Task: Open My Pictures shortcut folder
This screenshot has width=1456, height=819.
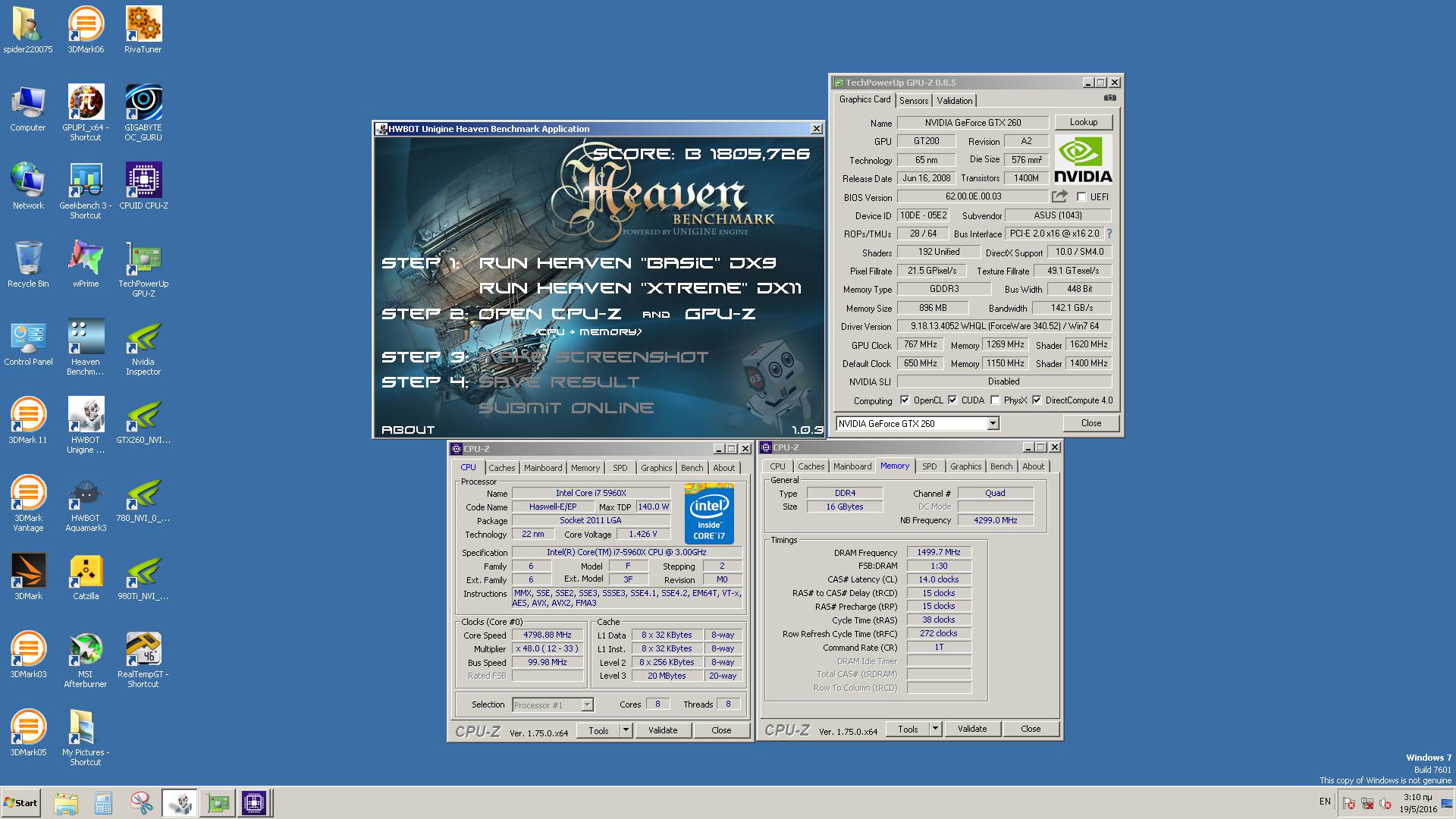Action: tap(86, 738)
